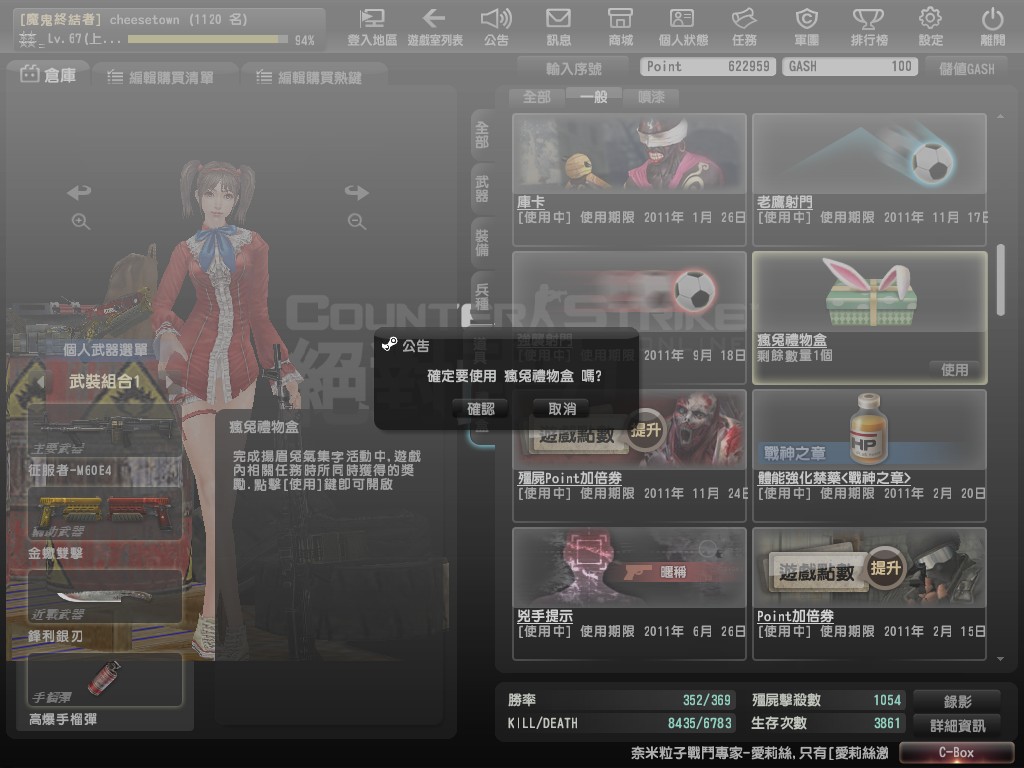Zoom in on the character model
Screen dimensions: 1024x768
(81, 222)
